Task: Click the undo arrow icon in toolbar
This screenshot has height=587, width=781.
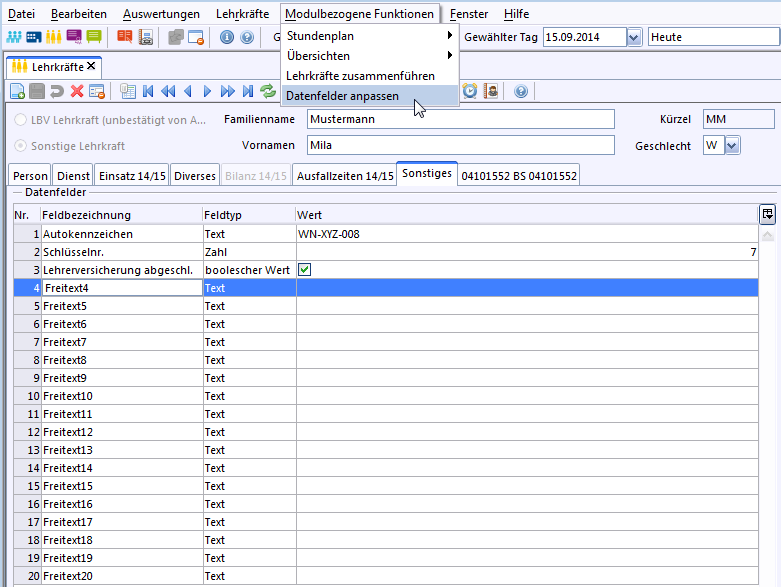Action: pyautogui.click(x=57, y=91)
